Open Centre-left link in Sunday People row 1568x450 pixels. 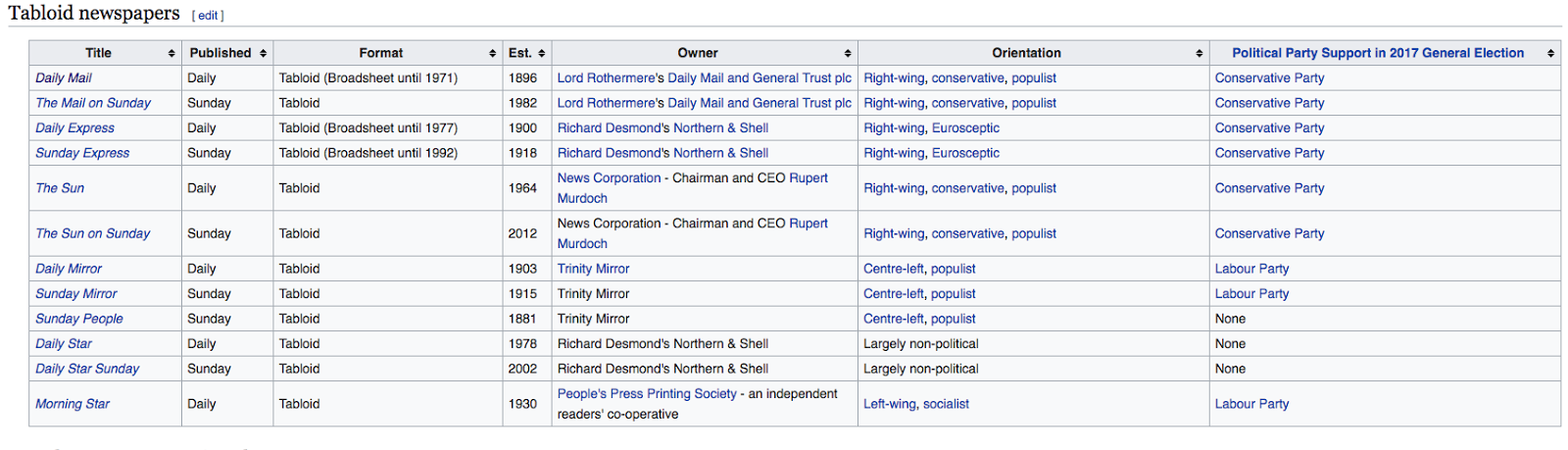pyautogui.click(x=893, y=319)
